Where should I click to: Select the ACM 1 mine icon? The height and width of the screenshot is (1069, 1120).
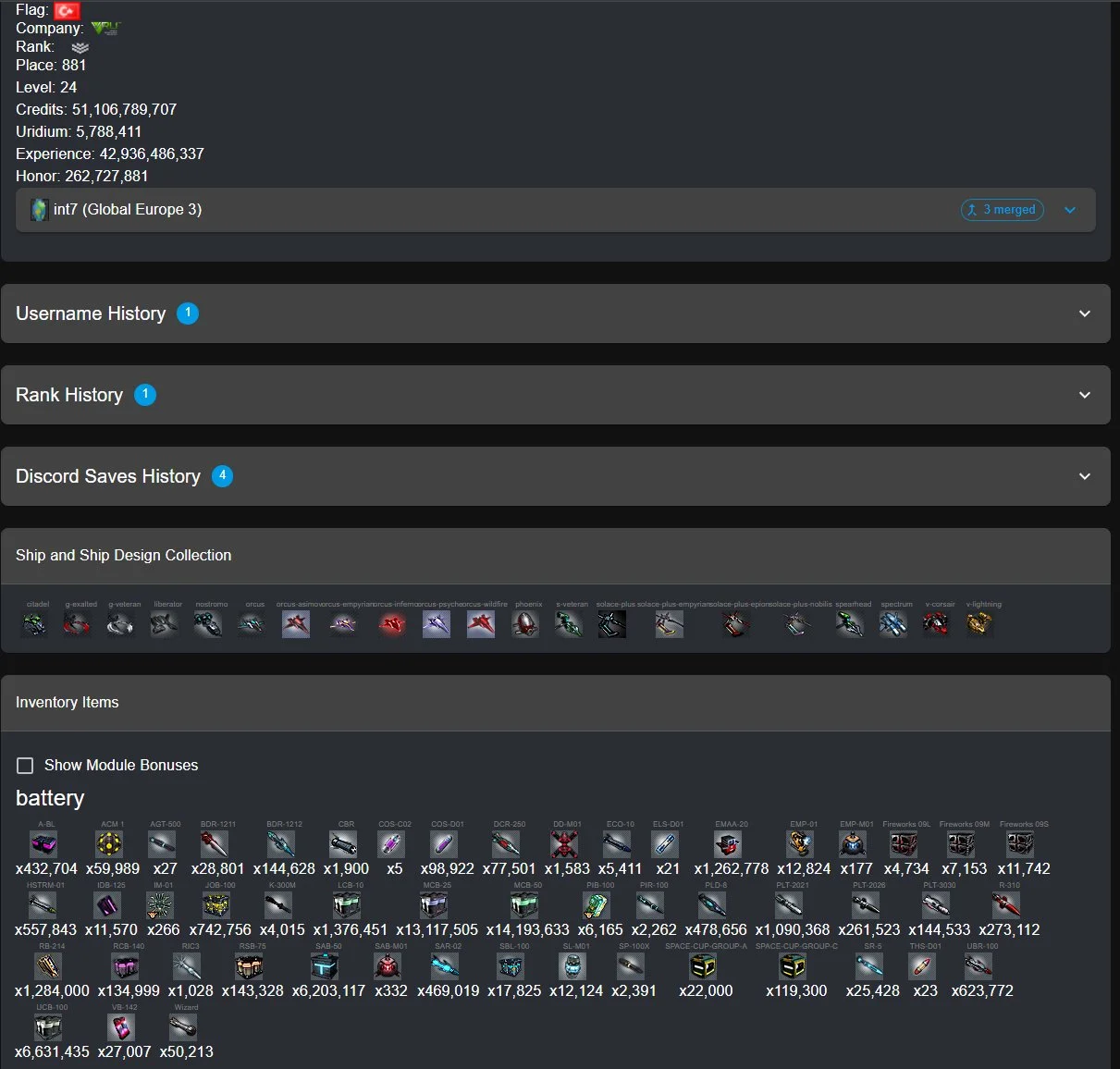109,844
